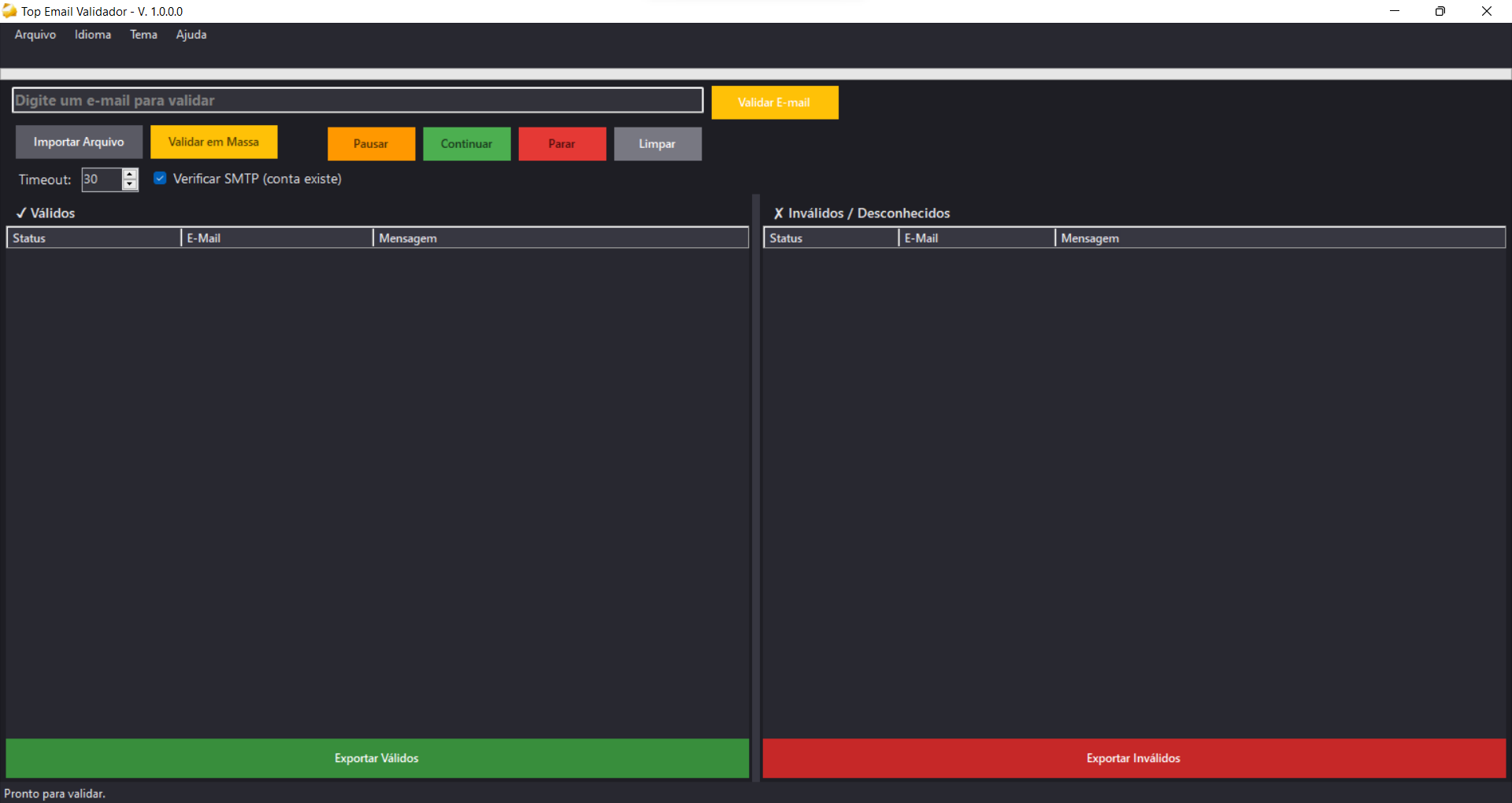Sort Válidos list by Mensagem column
1512x803 pixels.
pyautogui.click(x=561, y=238)
